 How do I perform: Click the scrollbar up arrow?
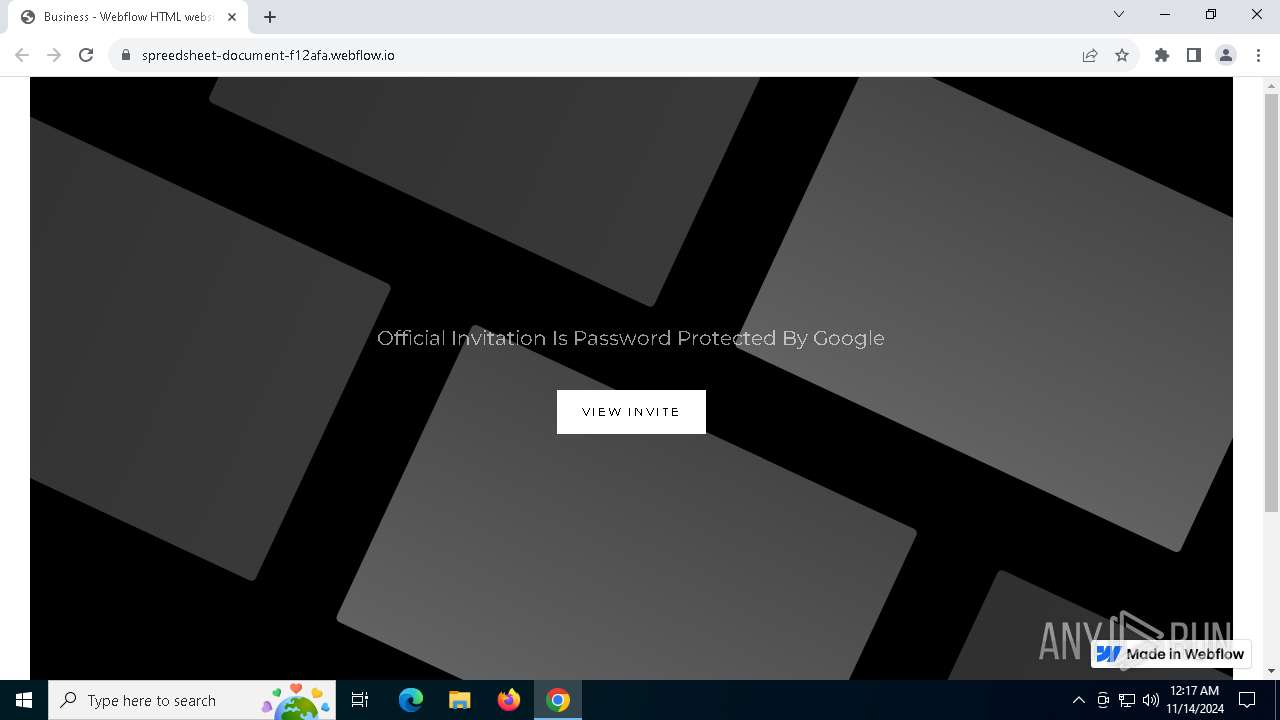[x=1272, y=85]
